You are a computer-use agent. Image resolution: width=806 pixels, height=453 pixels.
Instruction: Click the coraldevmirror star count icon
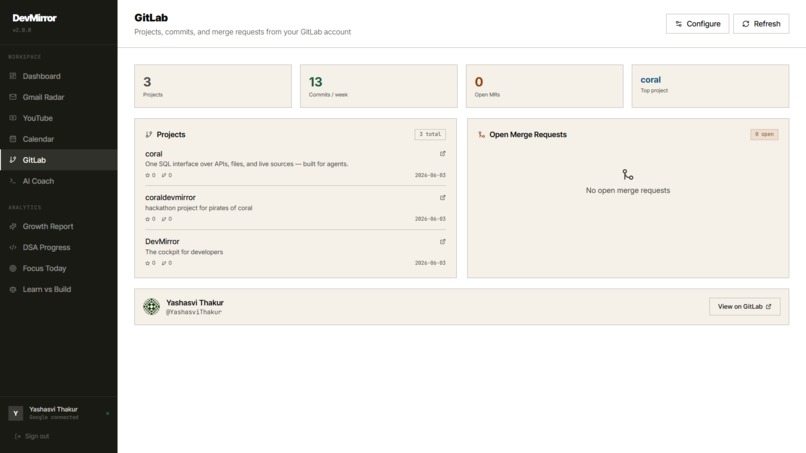point(148,219)
